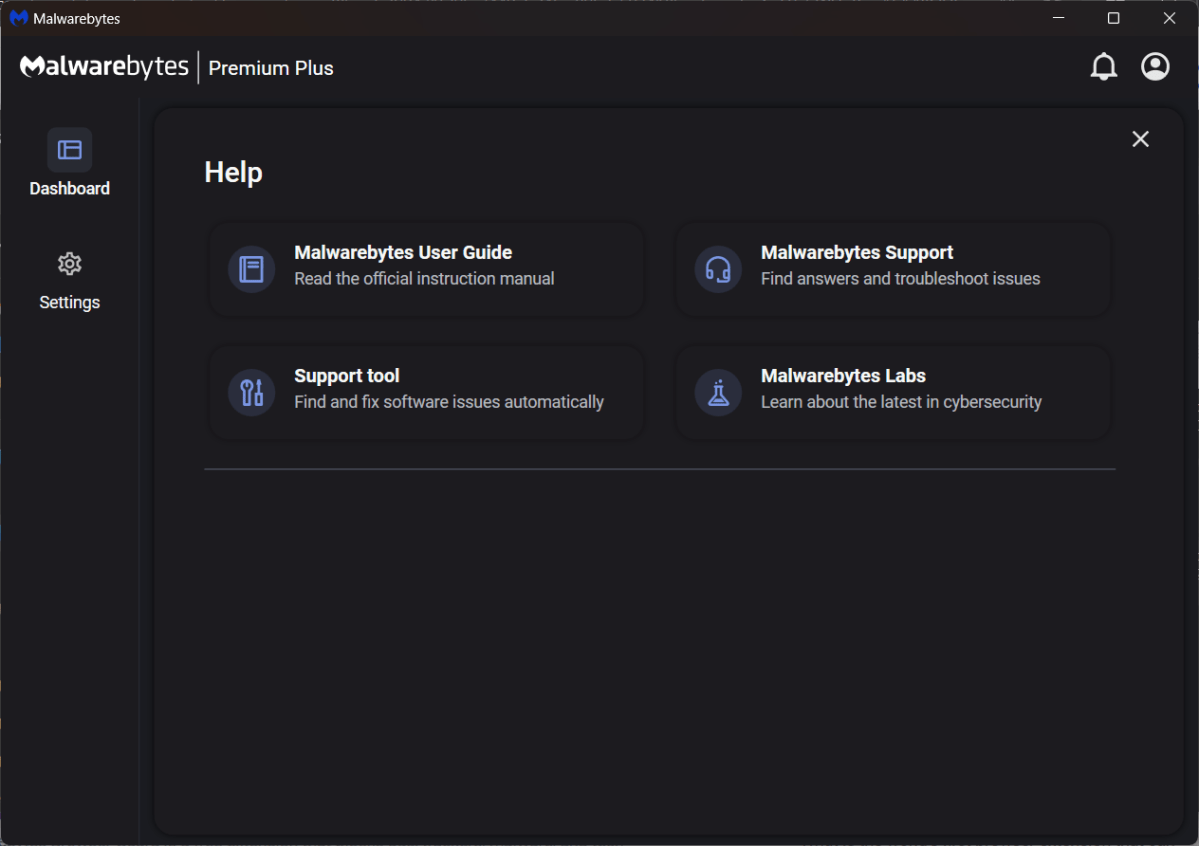The width and height of the screenshot is (1199, 846).
Task: Open Malwarebytes User Guide card title
Action: point(403,252)
